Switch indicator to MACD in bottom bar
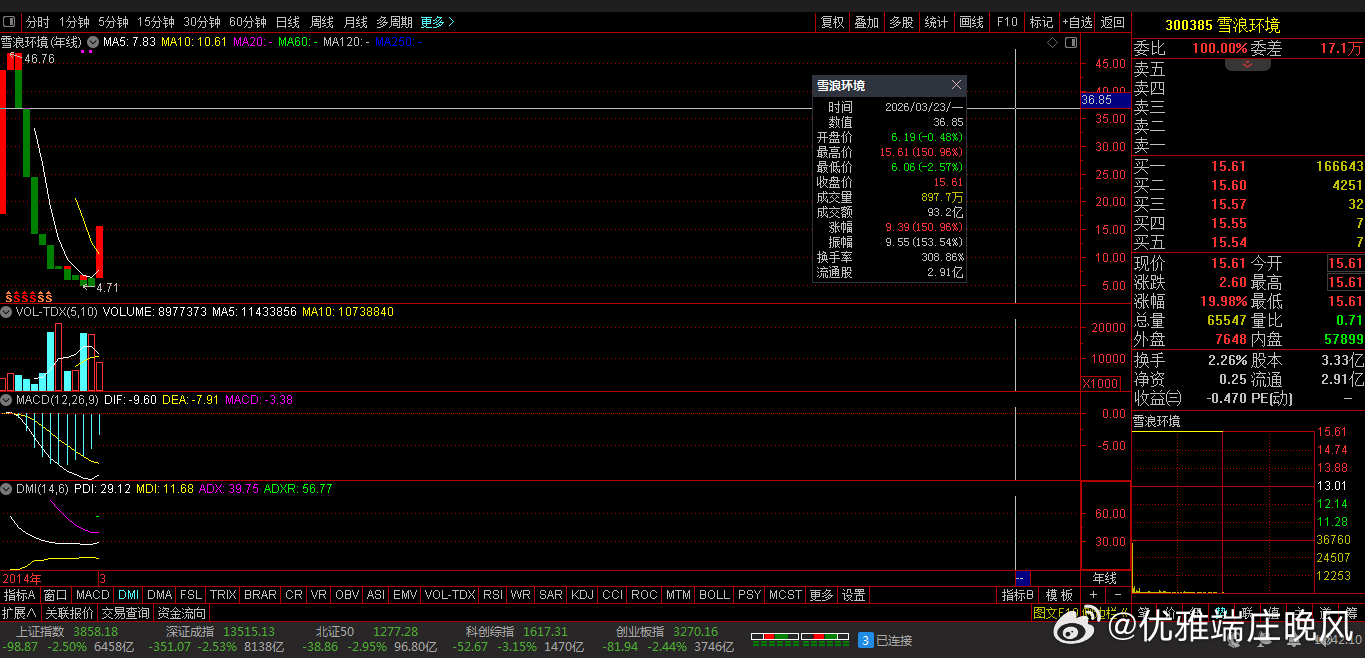The image size is (1365, 658). pyautogui.click(x=93, y=595)
